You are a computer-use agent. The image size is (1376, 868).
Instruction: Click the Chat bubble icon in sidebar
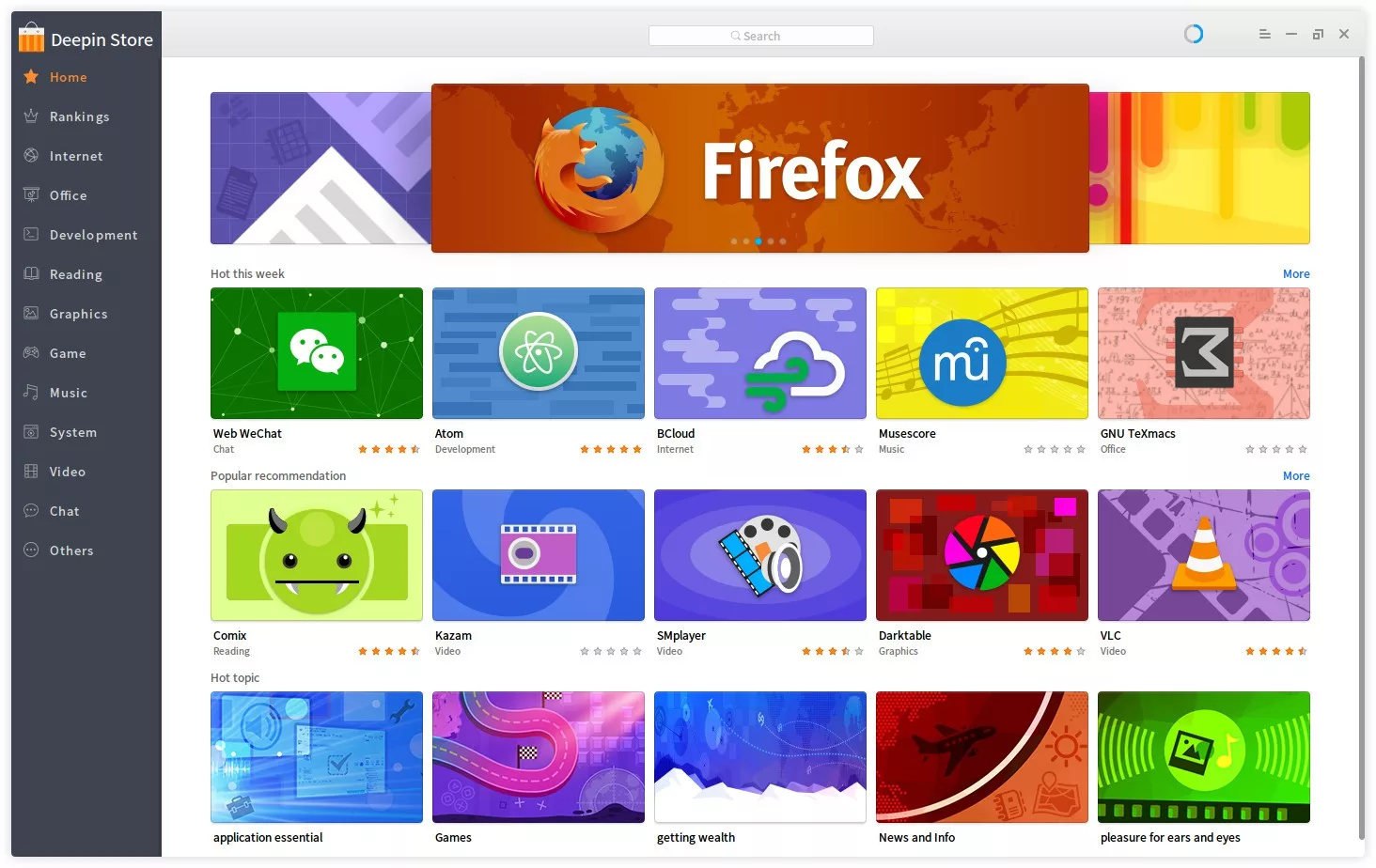(x=31, y=511)
